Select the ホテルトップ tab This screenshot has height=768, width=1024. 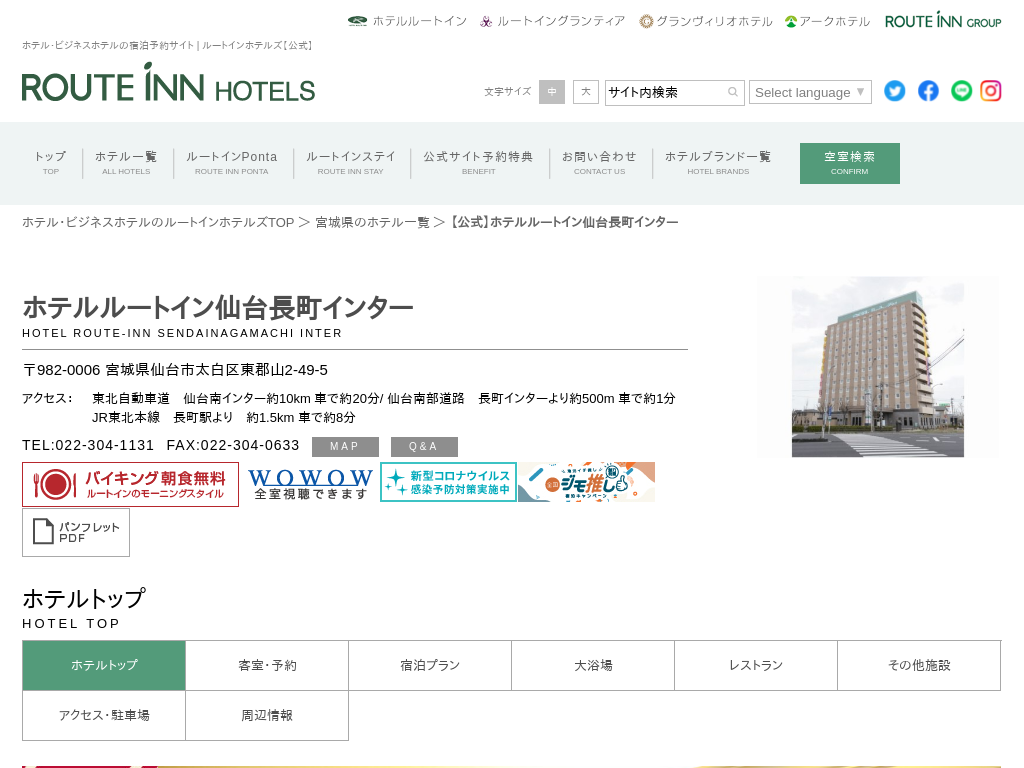[104, 665]
